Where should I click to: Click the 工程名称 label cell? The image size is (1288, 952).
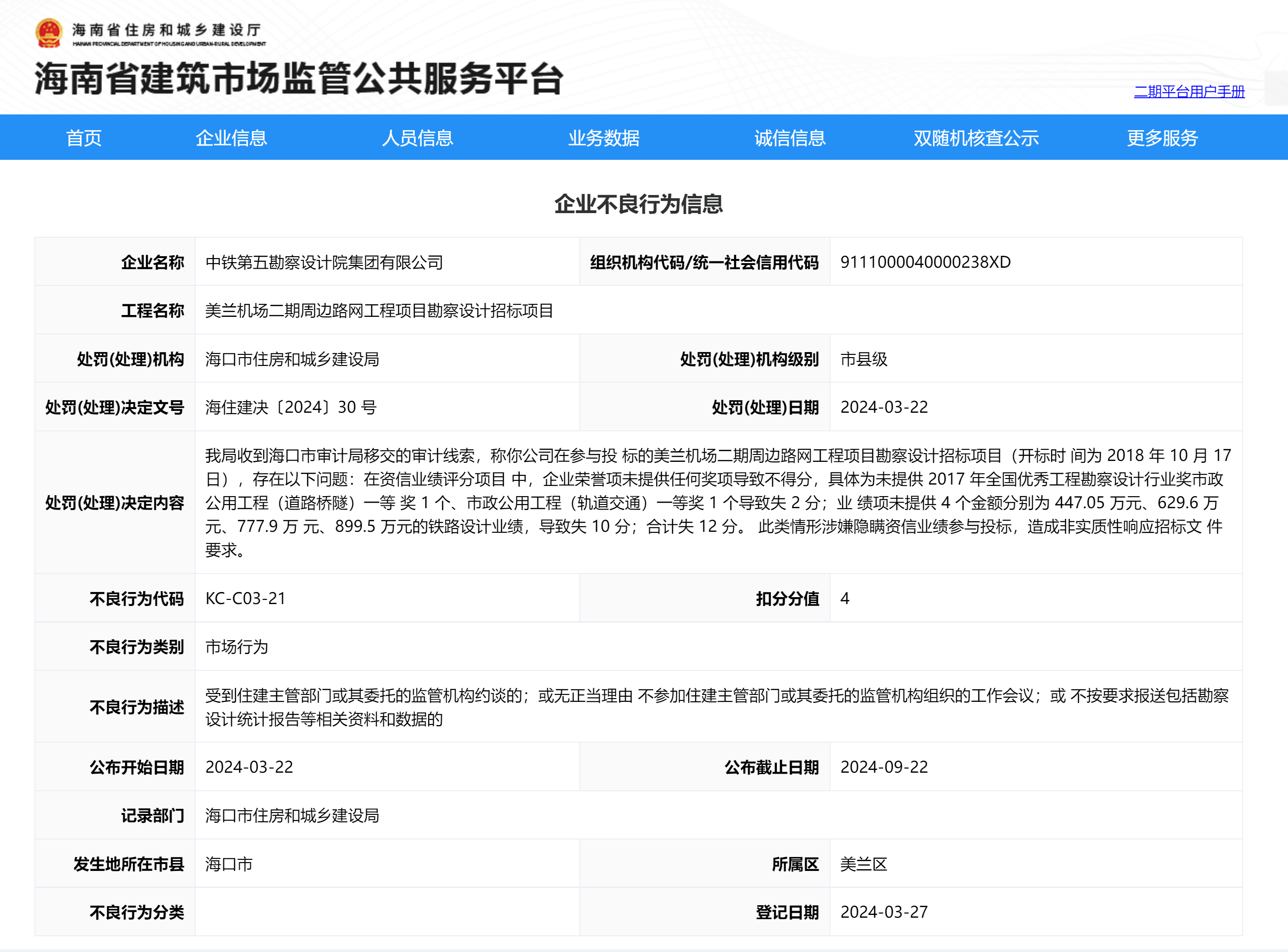tap(115, 310)
